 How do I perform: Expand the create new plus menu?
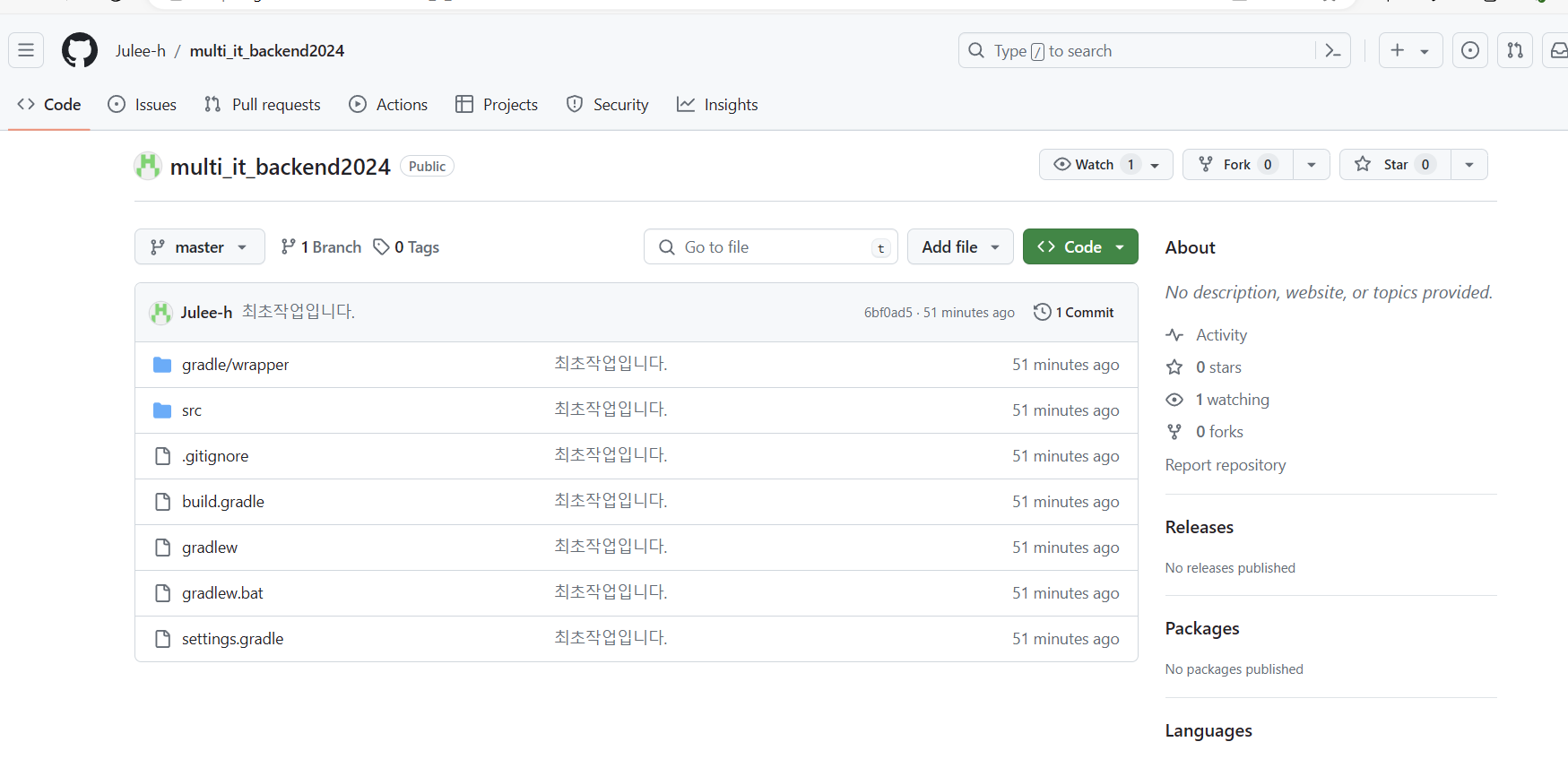point(1410,50)
